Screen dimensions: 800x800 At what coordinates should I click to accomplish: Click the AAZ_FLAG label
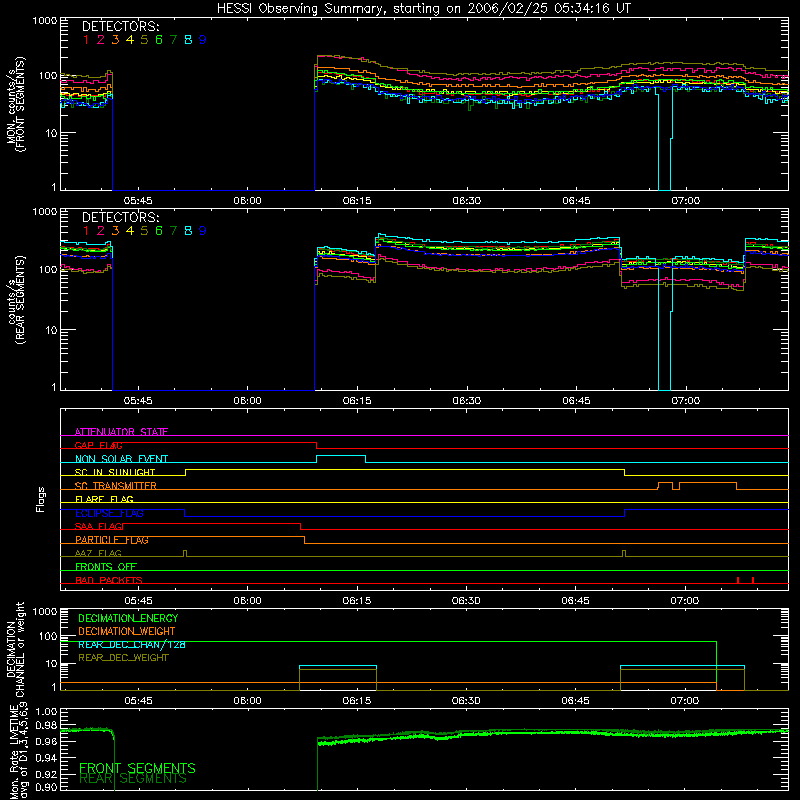[x=98, y=554]
